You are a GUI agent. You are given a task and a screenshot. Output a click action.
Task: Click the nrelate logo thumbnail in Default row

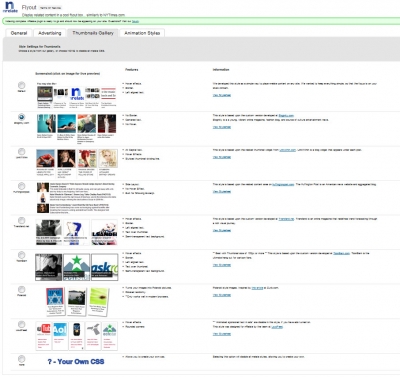[x=77, y=94]
